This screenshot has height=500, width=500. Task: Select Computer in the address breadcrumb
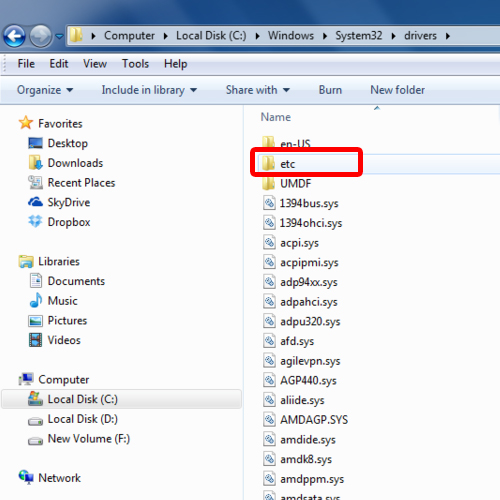pyautogui.click(x=129, y=35)
